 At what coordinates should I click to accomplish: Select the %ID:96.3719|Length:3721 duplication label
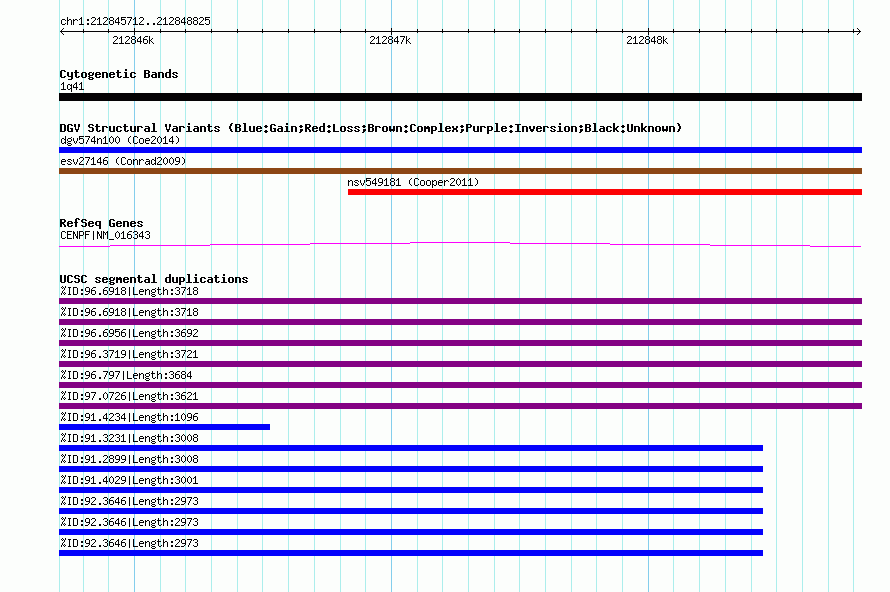[x=129, y=354]
